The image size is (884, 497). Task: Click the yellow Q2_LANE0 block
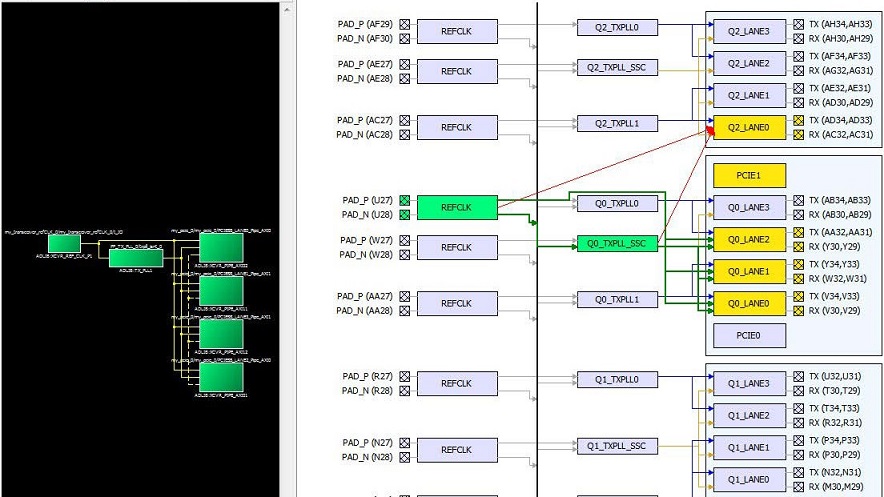[x=748, y=127]
